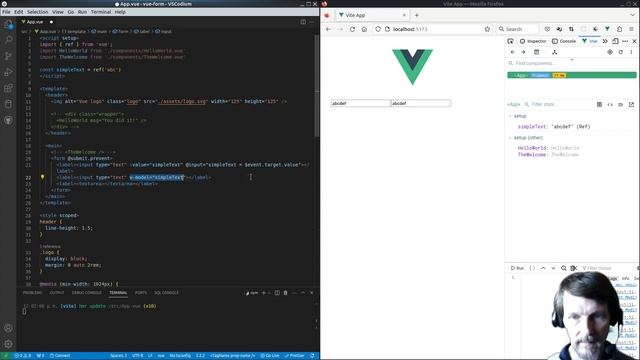The height and width of the screenshot is (360, 640).
Task: Click UTF-8 encoding in status bar
Action: point(138,356)
